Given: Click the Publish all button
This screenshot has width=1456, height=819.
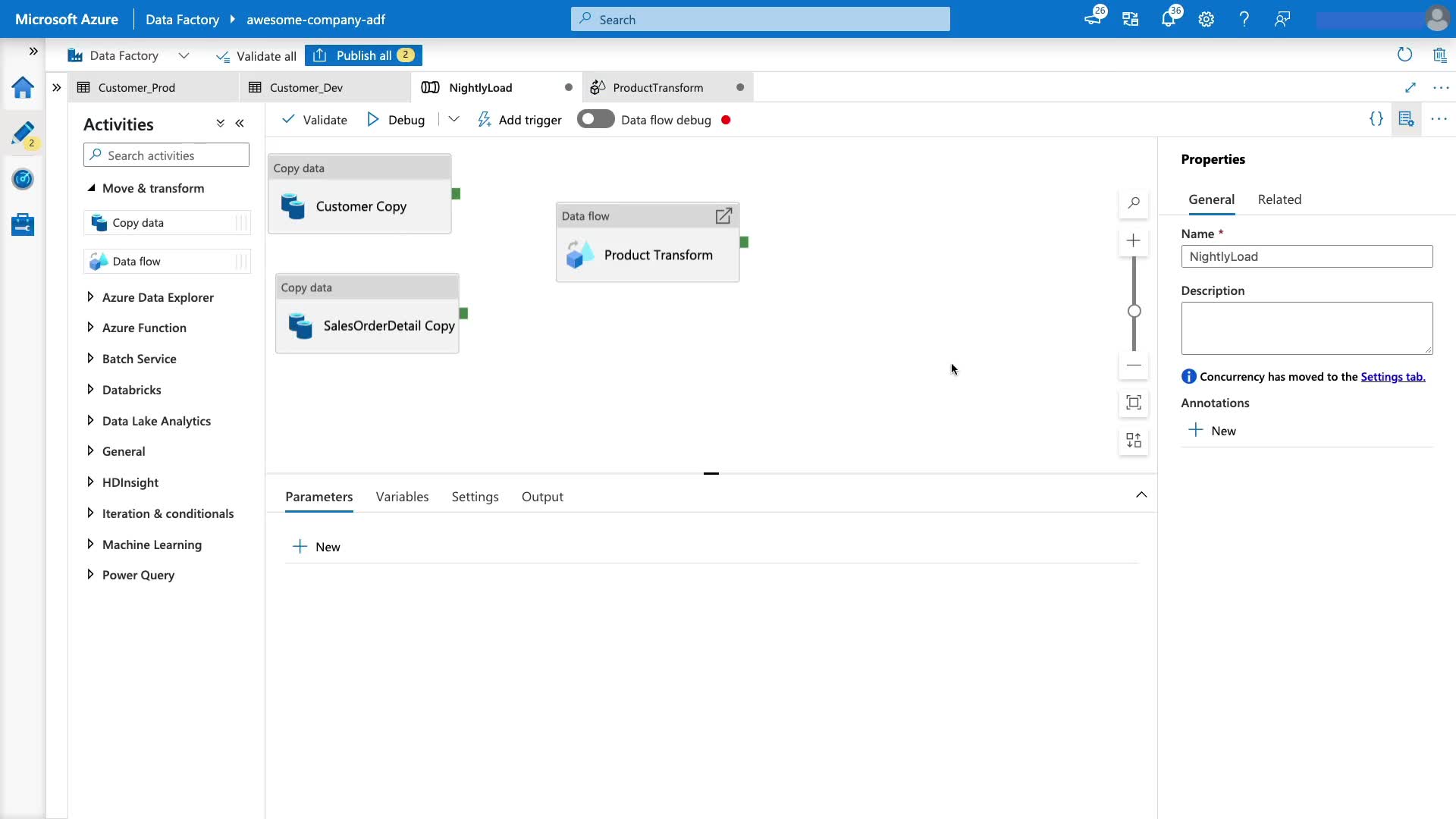Looking at the screenshot, I should [363, 55].
